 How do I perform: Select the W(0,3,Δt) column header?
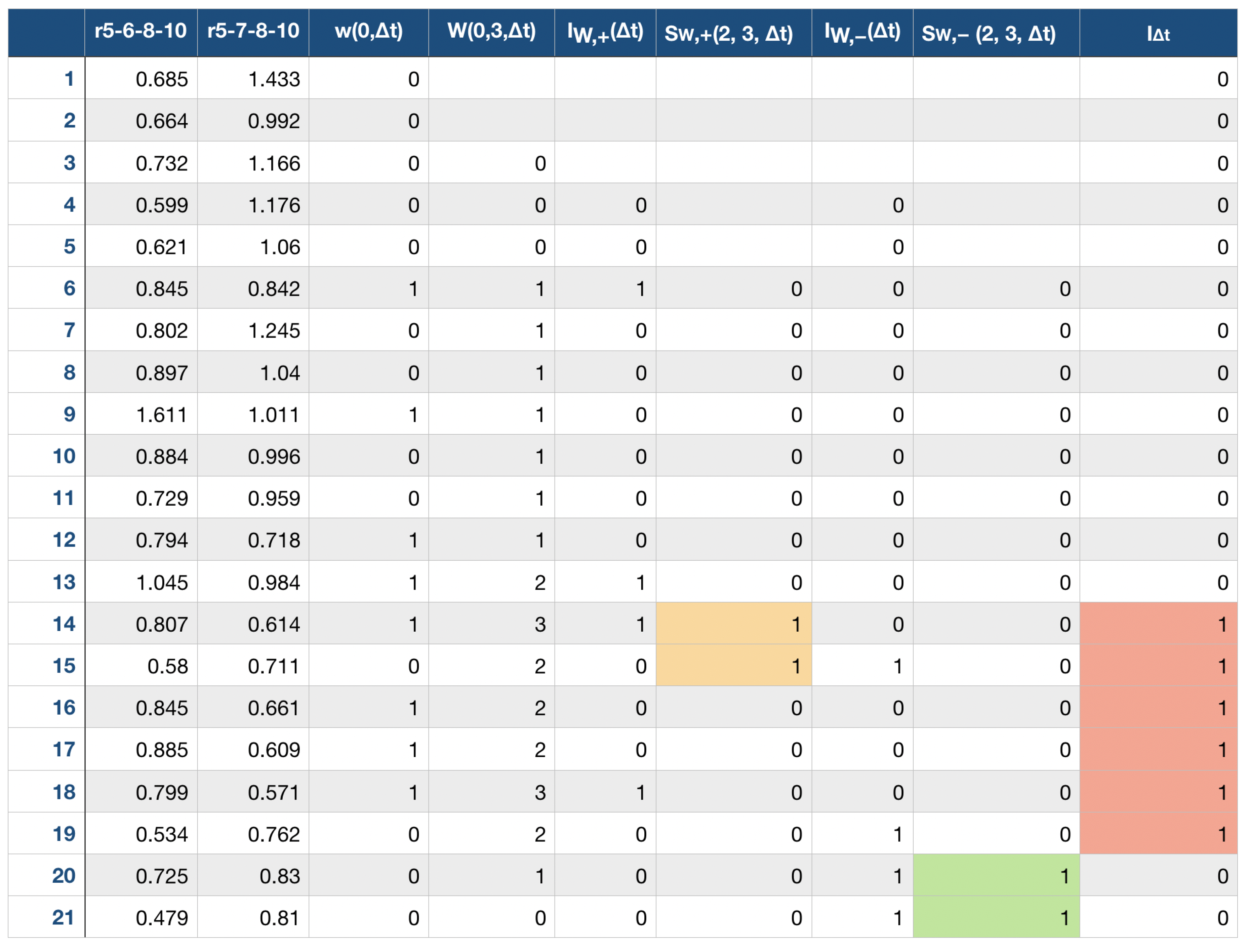(491, 31)
